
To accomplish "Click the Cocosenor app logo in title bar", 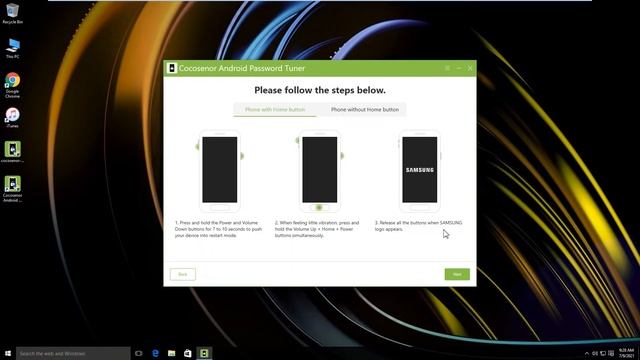I will pyautogui.click(x=172, y=68).
